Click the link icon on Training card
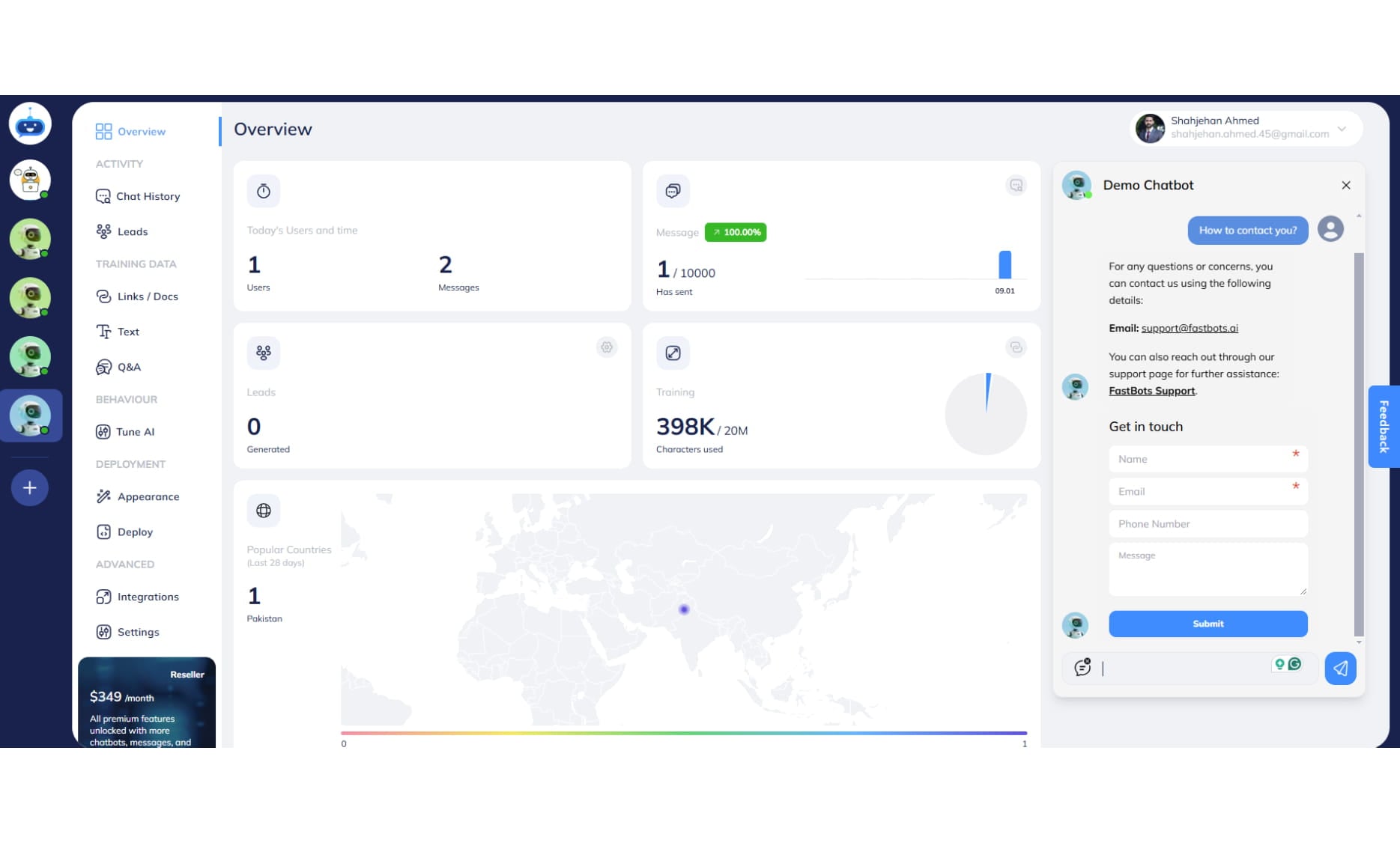1400x843 pixels. point(1016,347)
